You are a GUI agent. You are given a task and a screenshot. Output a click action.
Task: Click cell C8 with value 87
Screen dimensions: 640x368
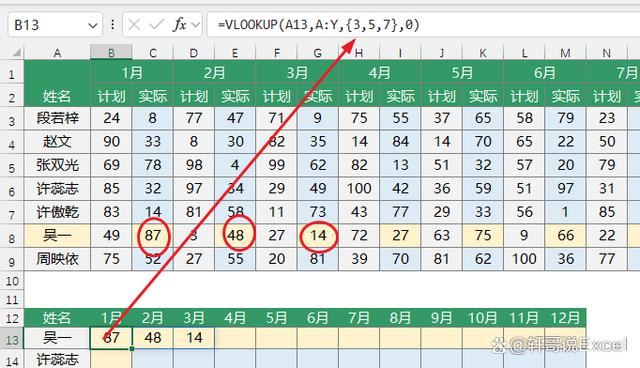tap(153, 235)
